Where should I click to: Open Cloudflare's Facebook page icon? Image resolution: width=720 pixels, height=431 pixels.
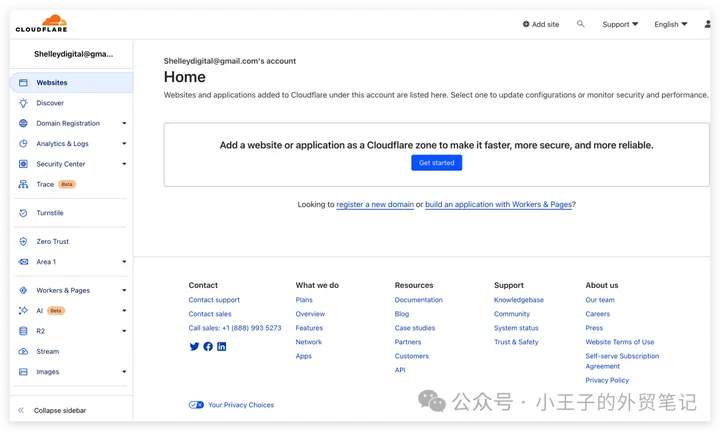tap(208, 347)
